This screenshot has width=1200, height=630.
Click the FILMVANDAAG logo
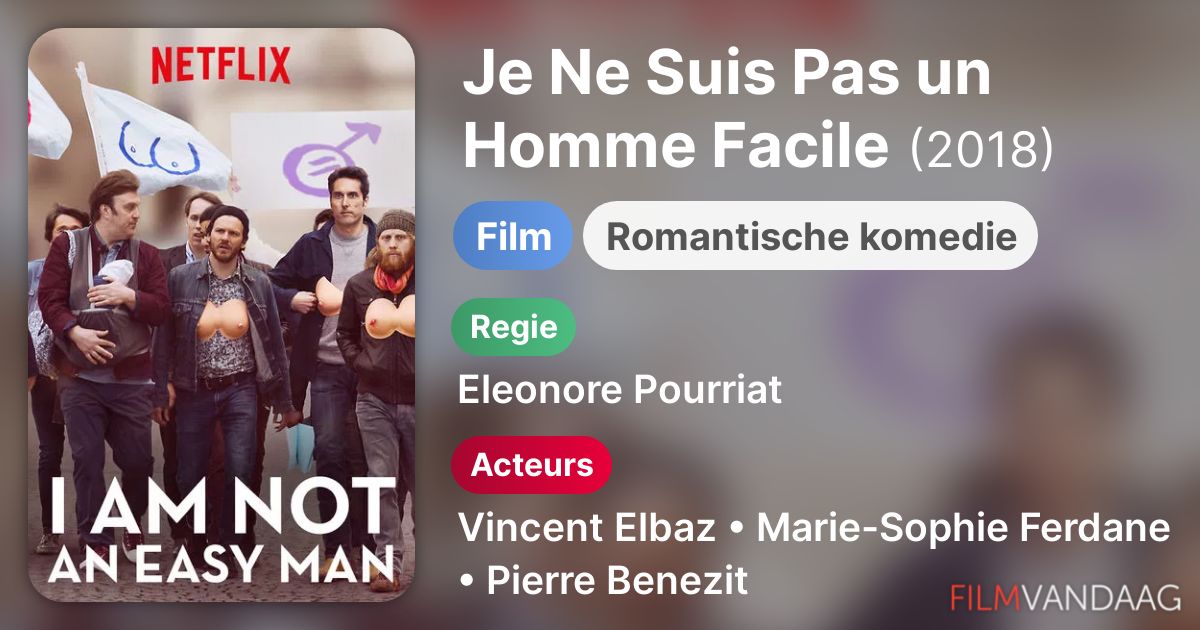[1066, 598]
